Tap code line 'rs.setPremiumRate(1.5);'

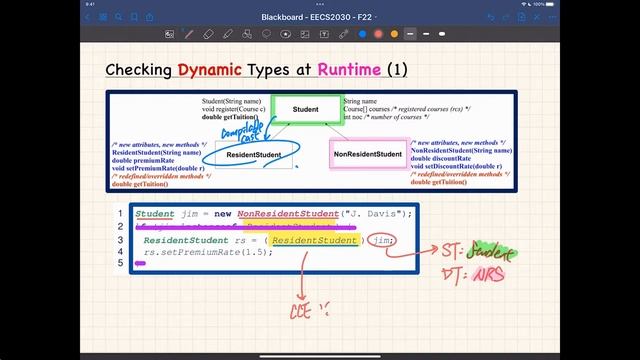pos(208,252)
